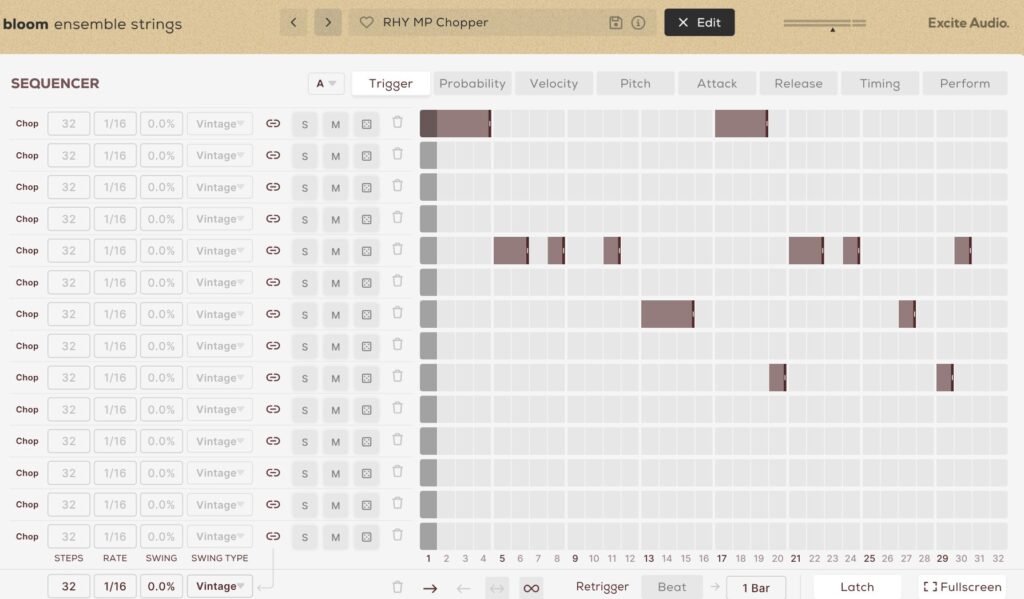Open Vintage dropdown on the second Chop row
The height and width of the screenshot is (599, 1024).
tap(220, 156)
